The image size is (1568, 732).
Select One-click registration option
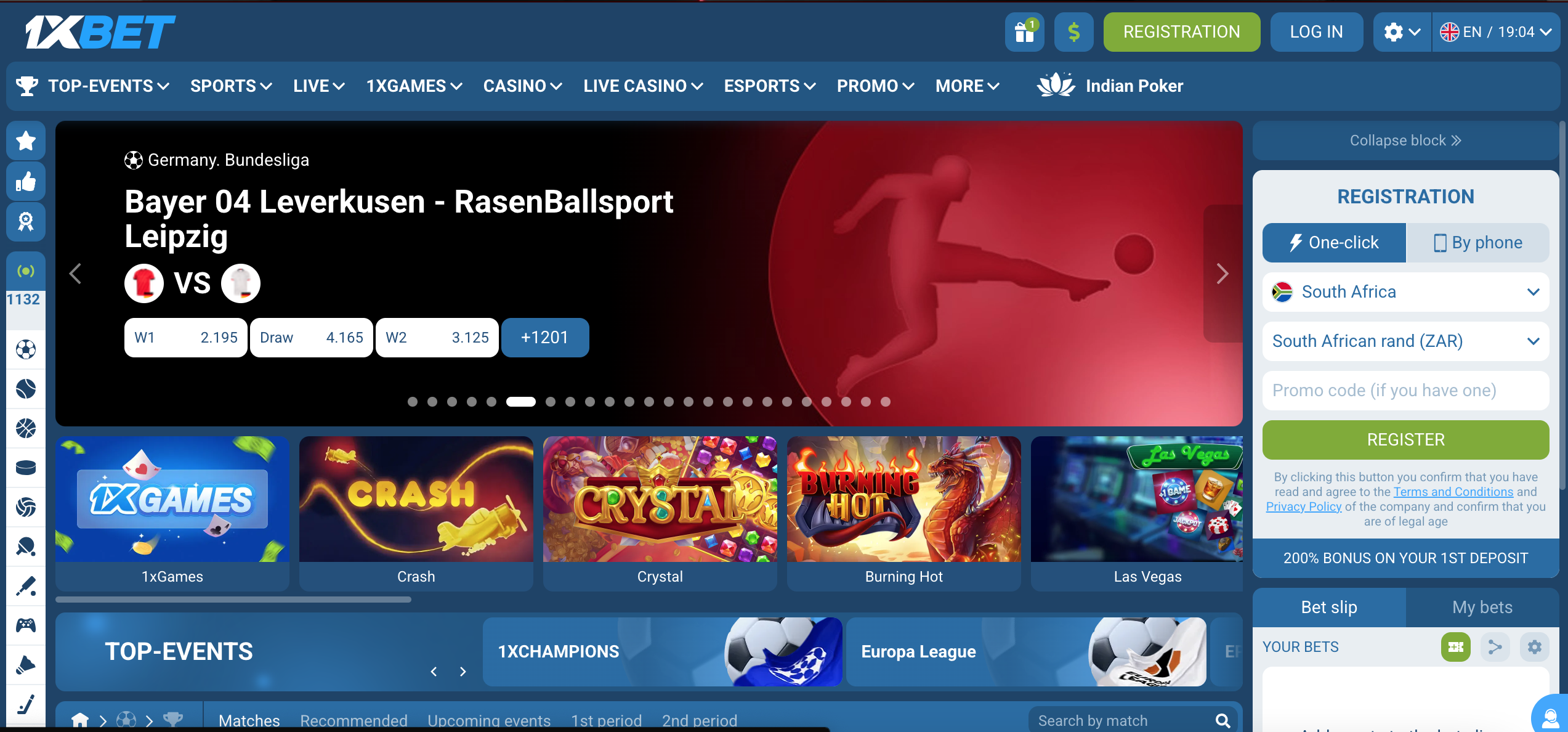pyautogui.click(x=1334, y=243)
